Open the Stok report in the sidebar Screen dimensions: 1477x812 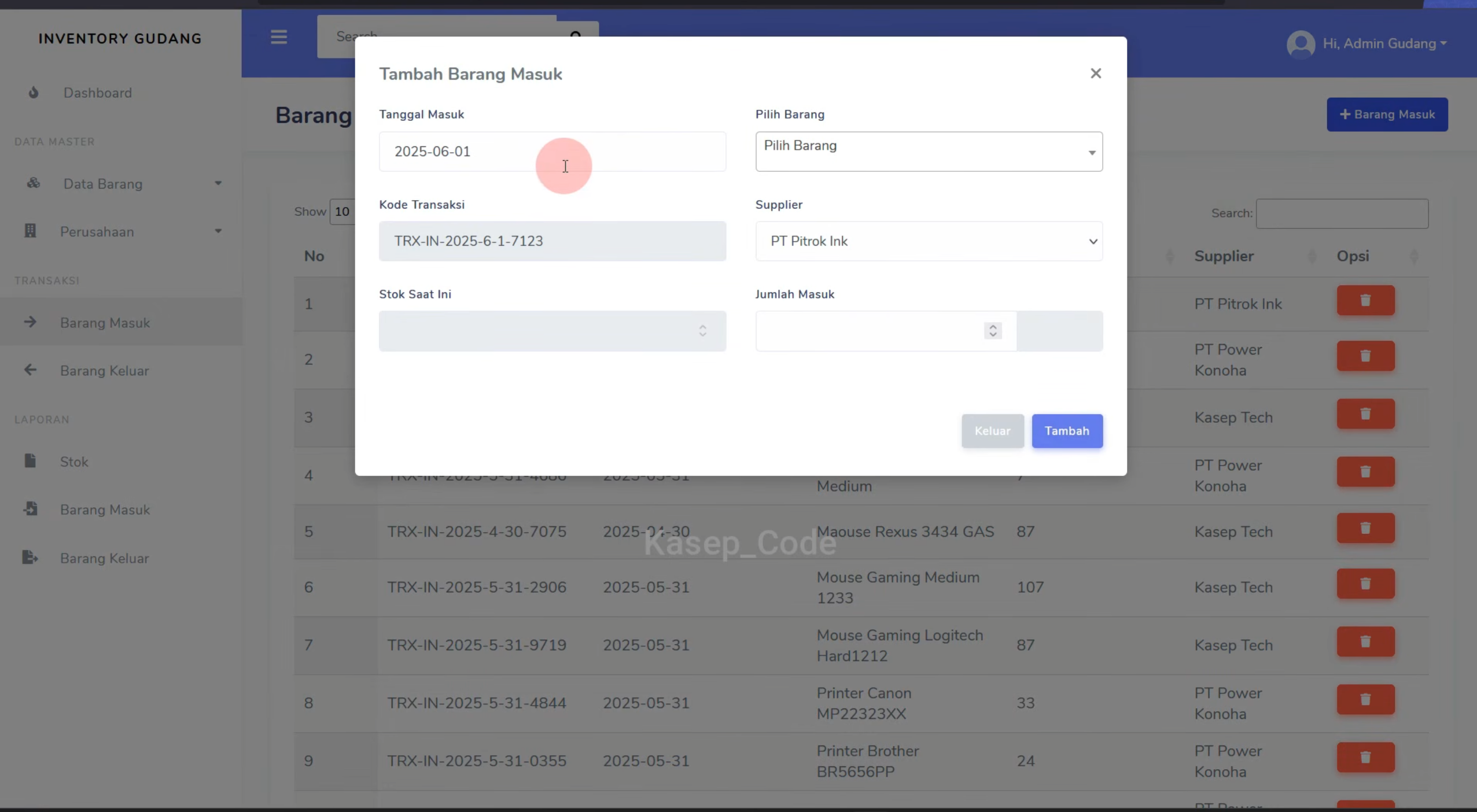121,462
